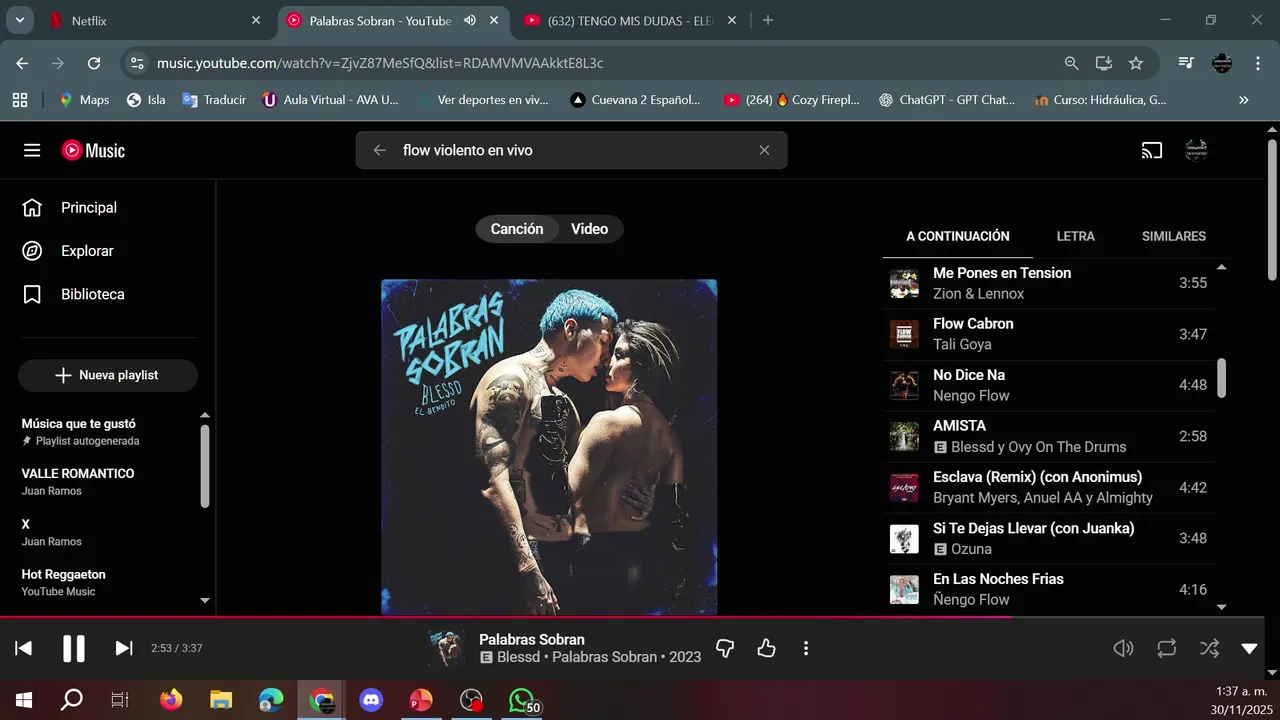Viewport: 1280px width, 720px height.
Task: Select AMISTA thumbnail in queue
Action: click(904, 436)
